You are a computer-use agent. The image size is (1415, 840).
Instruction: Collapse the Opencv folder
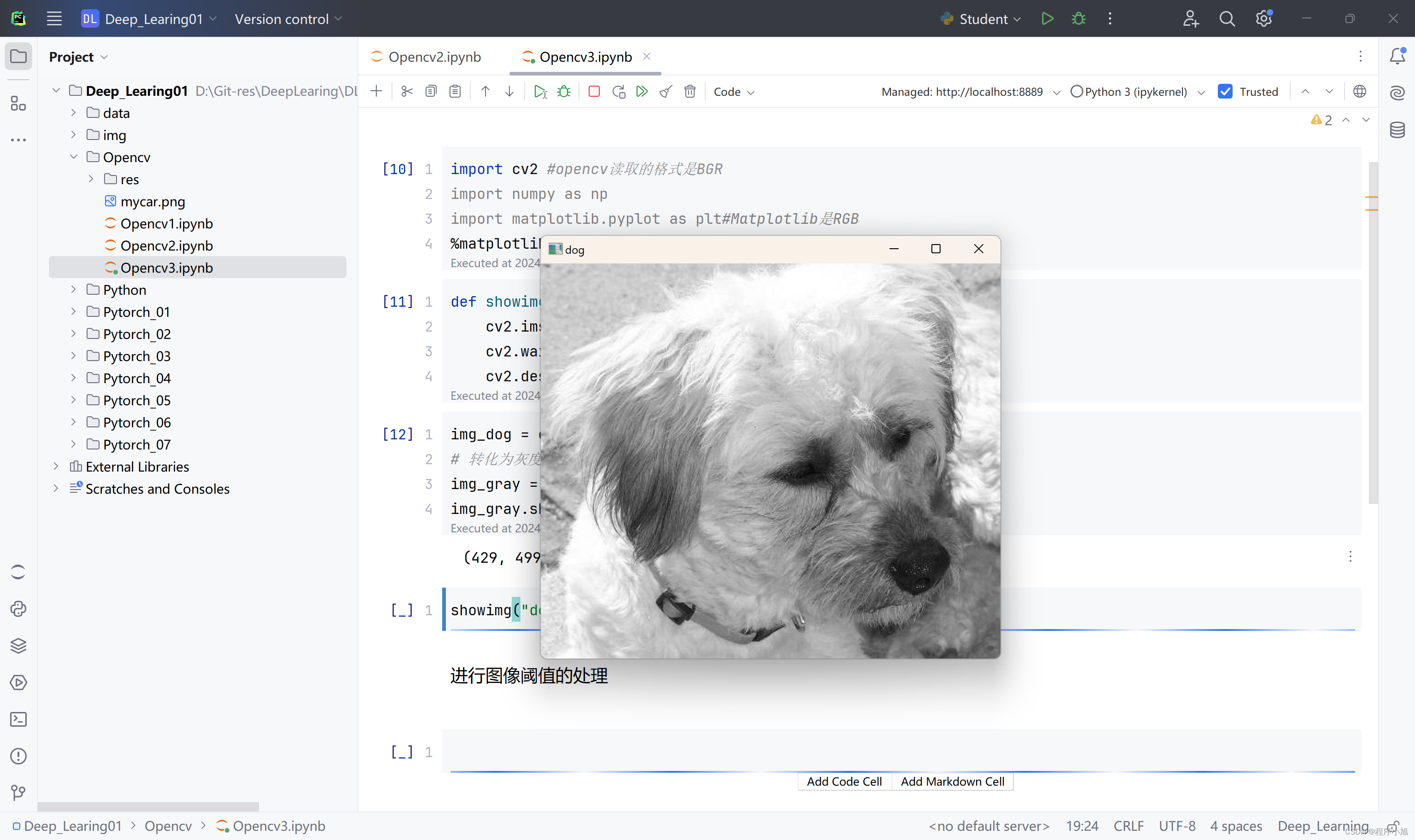(73, 157)
